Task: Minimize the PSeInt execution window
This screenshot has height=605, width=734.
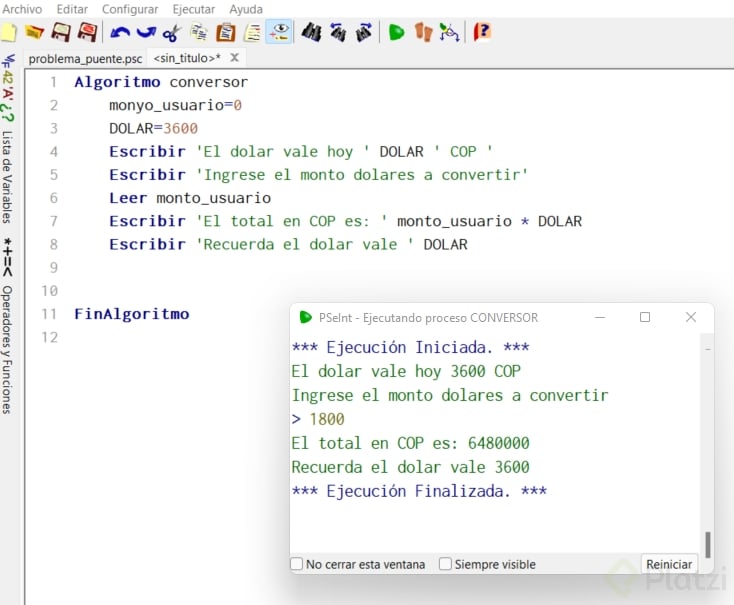Action: tap(600, 317)
